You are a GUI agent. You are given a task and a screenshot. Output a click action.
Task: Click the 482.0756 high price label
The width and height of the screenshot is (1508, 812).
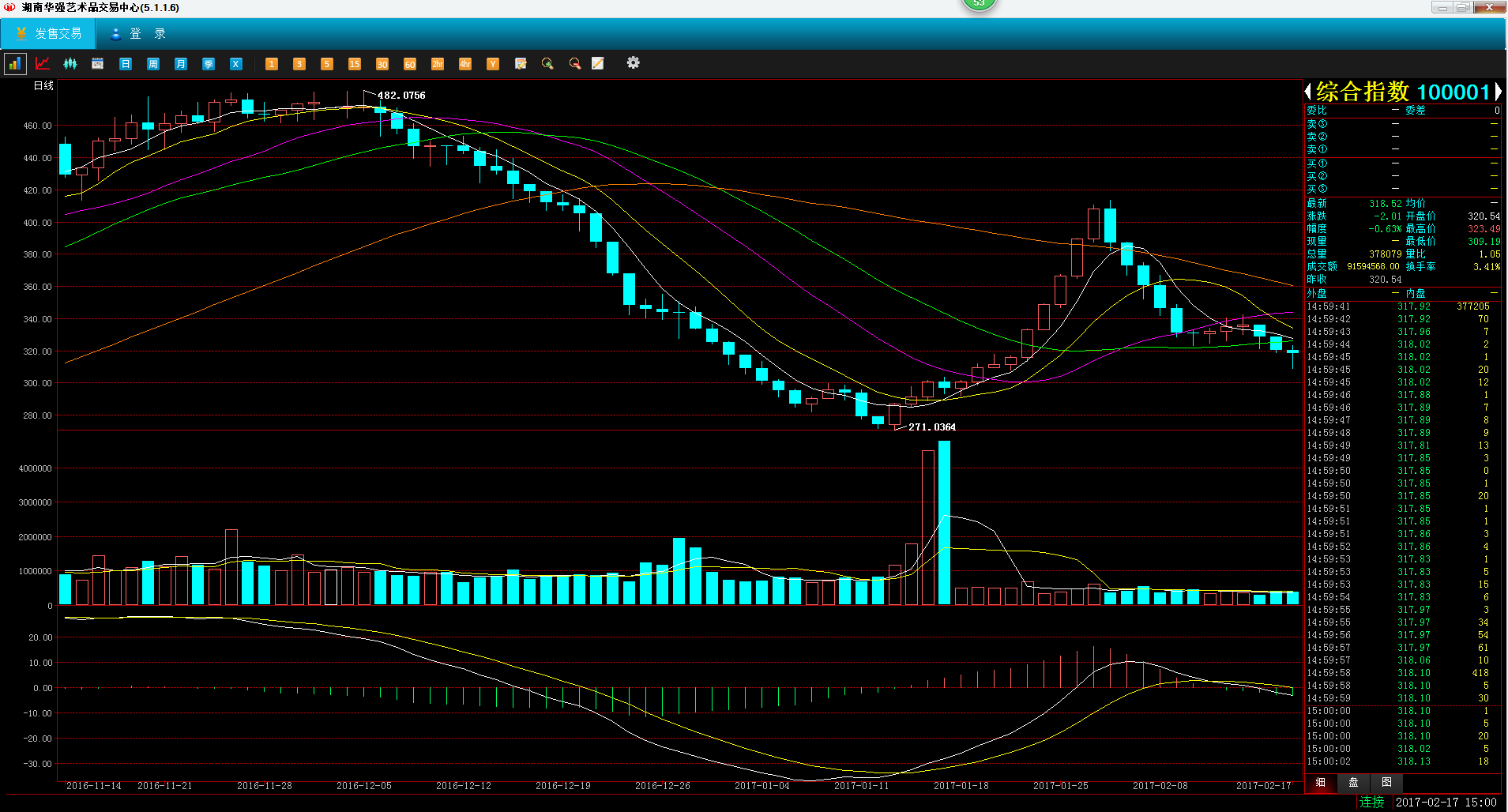pyautogui.click(x=401, y=96)
